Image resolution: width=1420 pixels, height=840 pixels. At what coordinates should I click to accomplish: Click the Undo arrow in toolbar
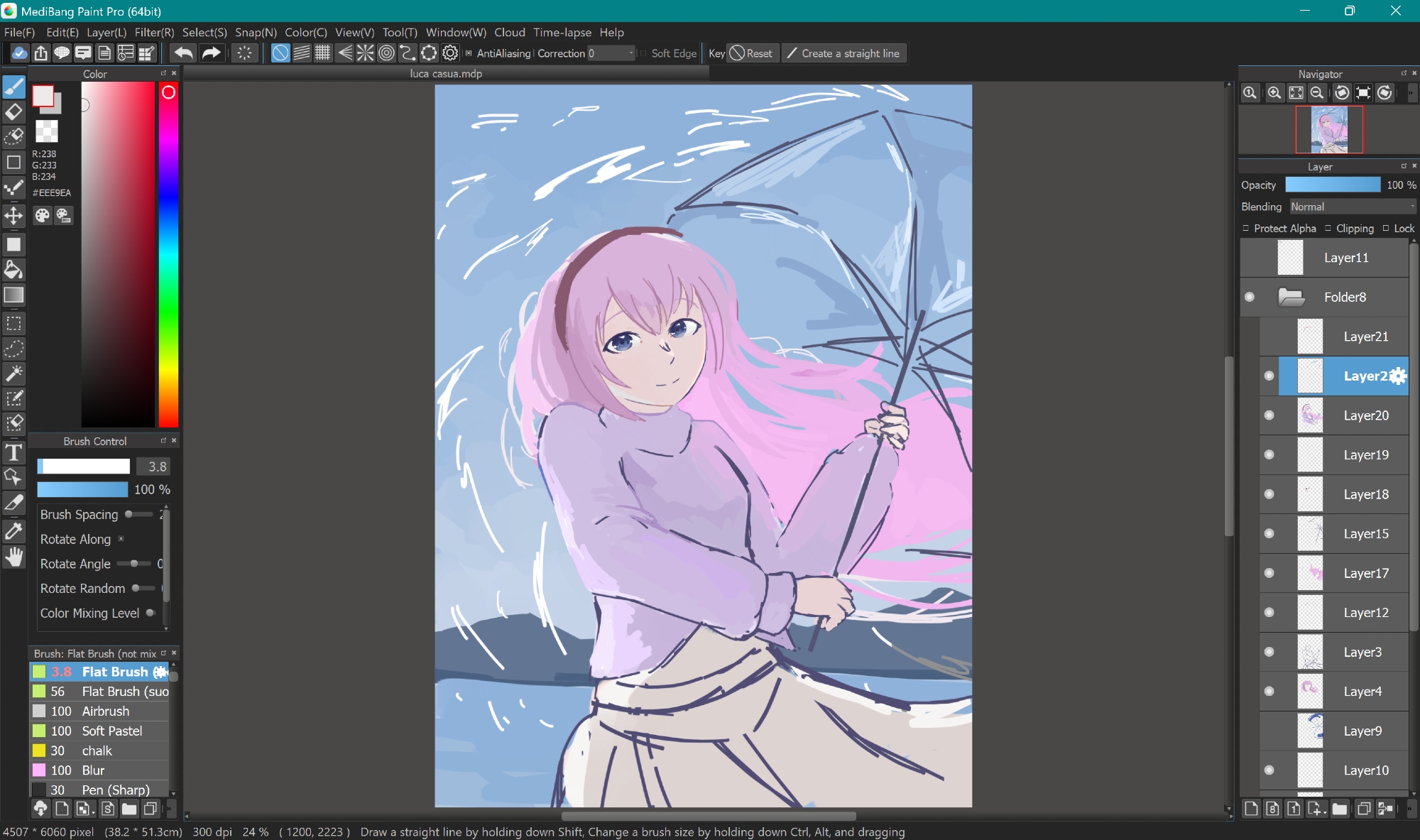[x=183, y=53]
